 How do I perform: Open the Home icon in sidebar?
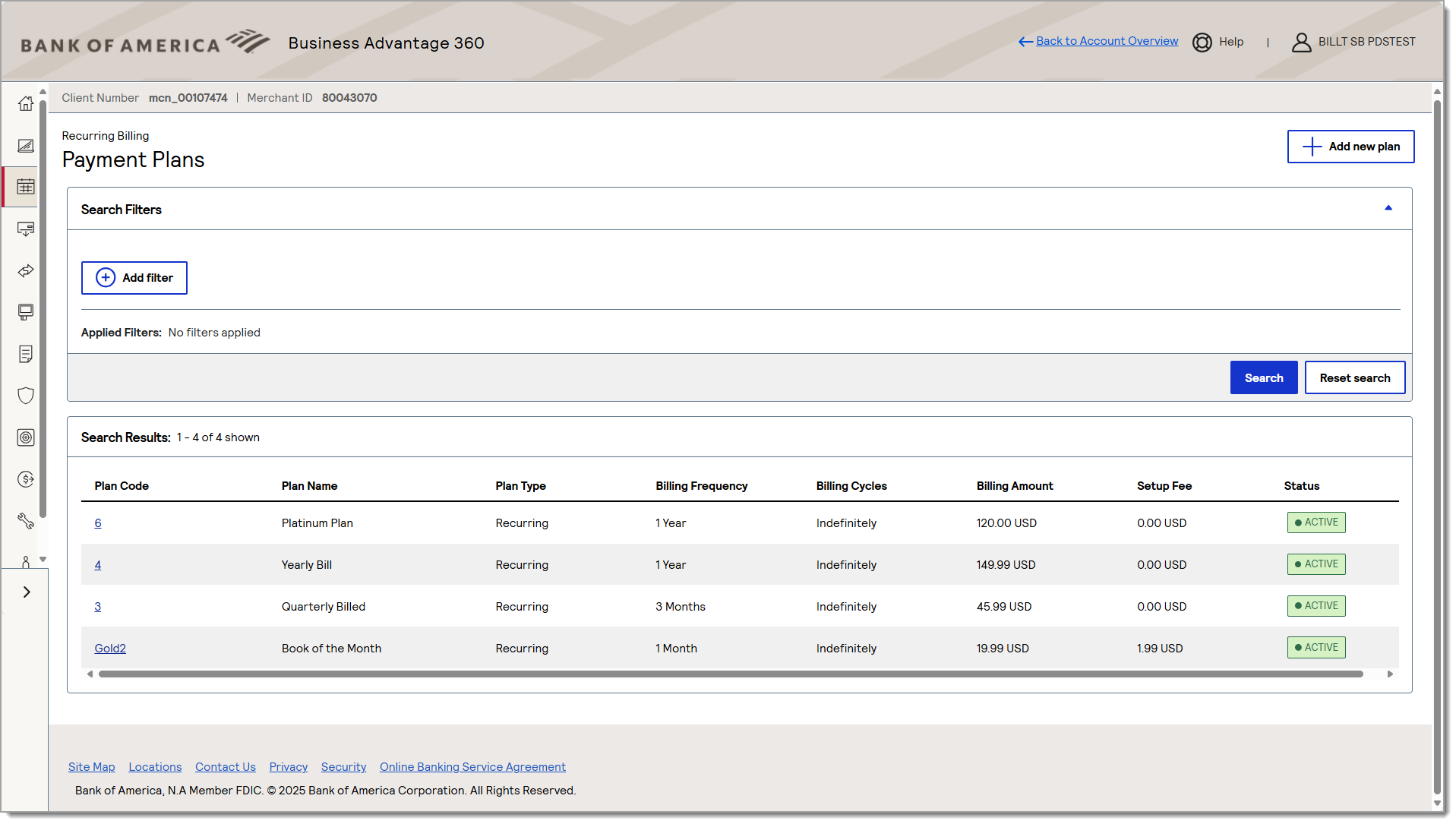pyautogui.click(x=26, y=103)
